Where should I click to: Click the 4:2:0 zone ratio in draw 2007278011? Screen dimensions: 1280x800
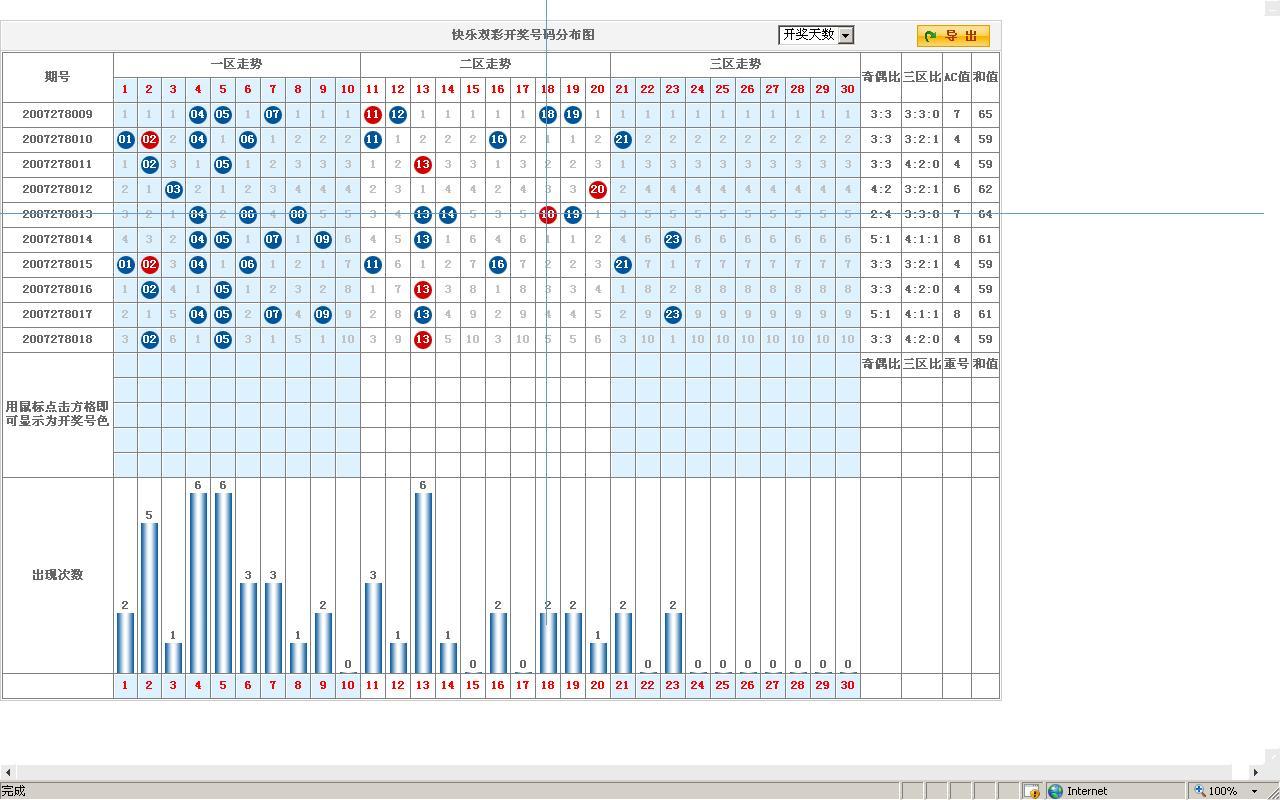coord(922,165)
